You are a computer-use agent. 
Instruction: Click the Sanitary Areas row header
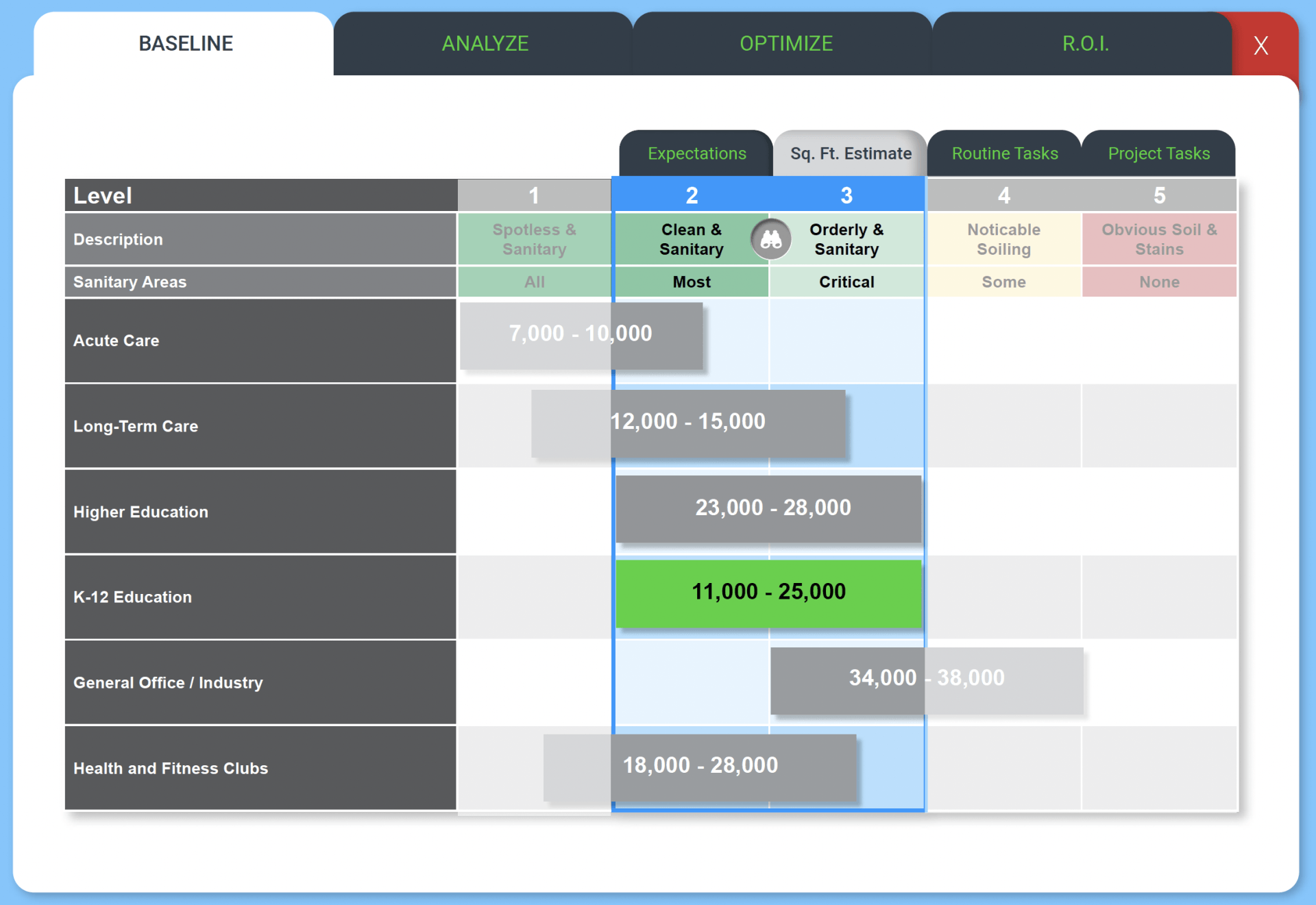pyautogui.click(x=260, y=282)
